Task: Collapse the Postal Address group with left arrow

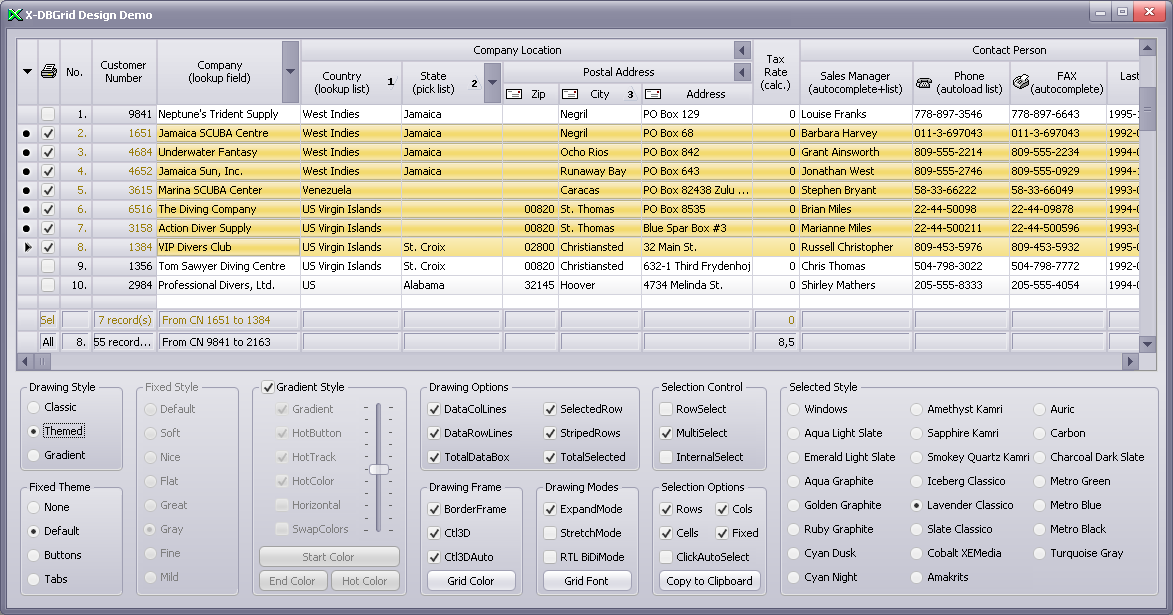Action: (741, 72)
